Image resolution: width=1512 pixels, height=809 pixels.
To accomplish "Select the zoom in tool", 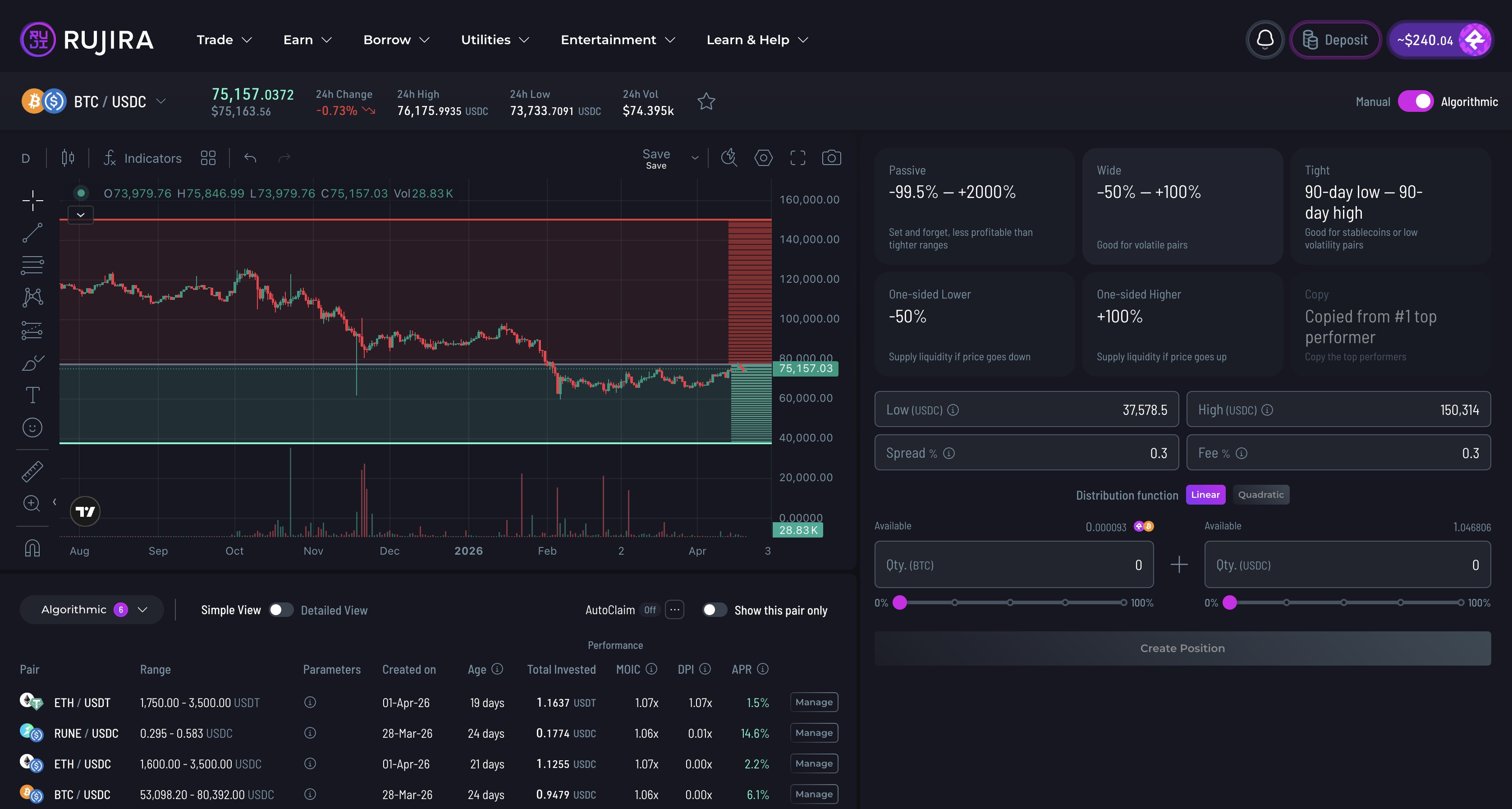I will coord(31,503).
